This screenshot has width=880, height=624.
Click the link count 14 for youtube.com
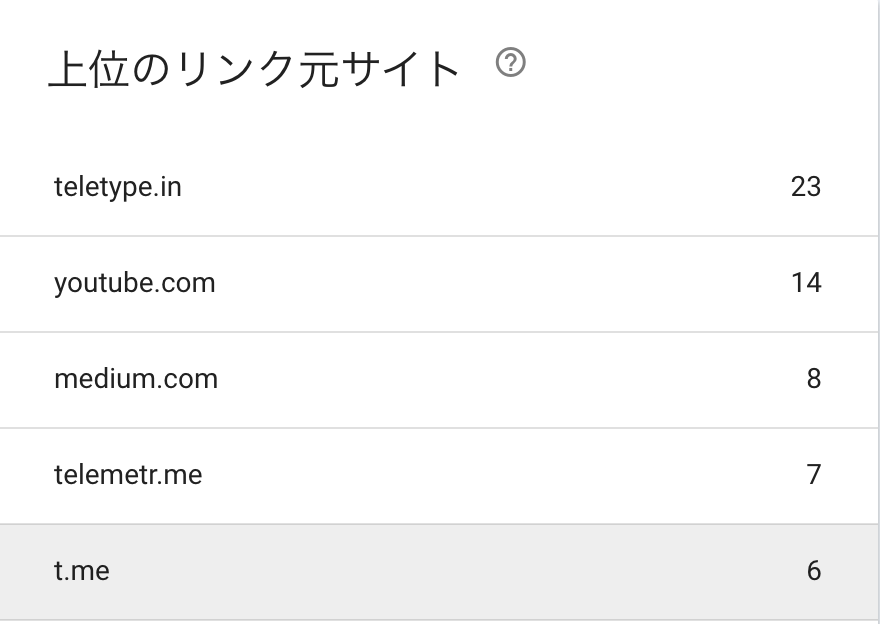806,283
